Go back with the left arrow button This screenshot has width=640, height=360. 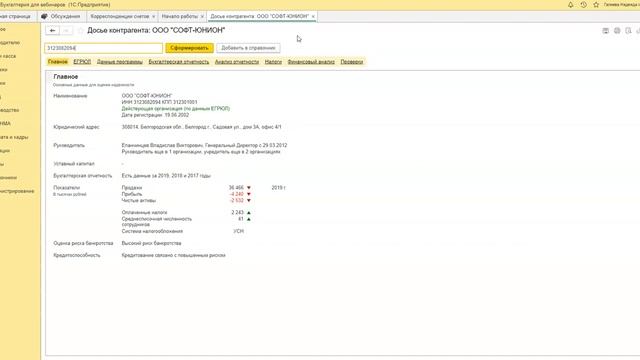52,31
